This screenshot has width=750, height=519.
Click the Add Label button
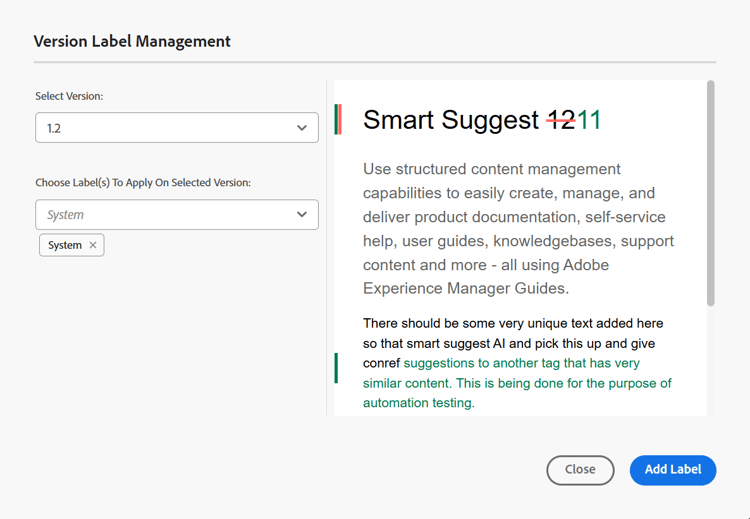click(x=673, y=470)
